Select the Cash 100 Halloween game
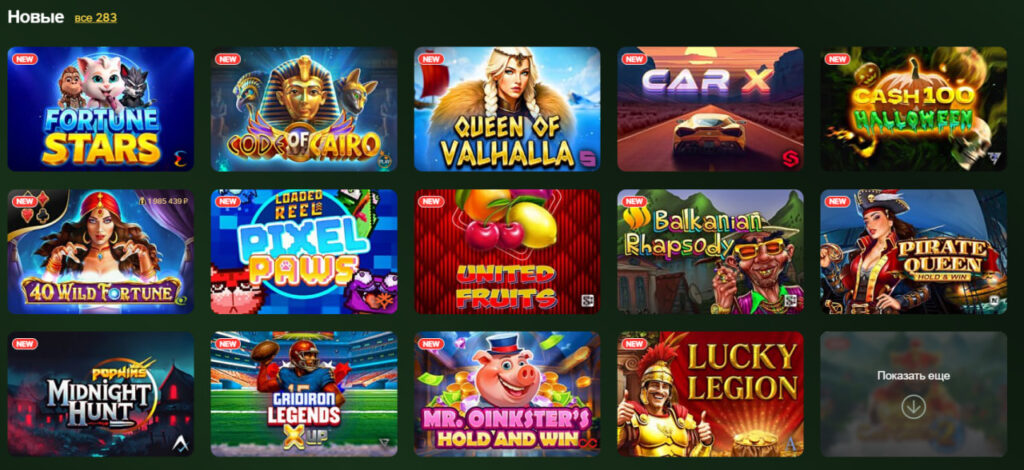1024x470 pixels. click(914, 109)
